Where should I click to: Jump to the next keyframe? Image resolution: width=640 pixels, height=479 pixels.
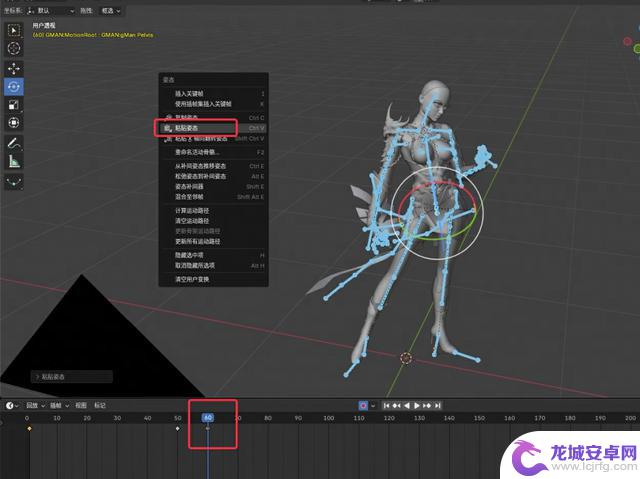[427, 406]
